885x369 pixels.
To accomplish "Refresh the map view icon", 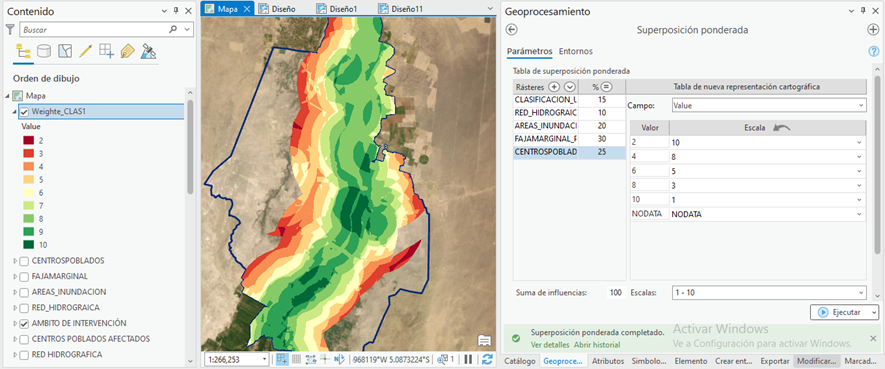I will 487,359.
